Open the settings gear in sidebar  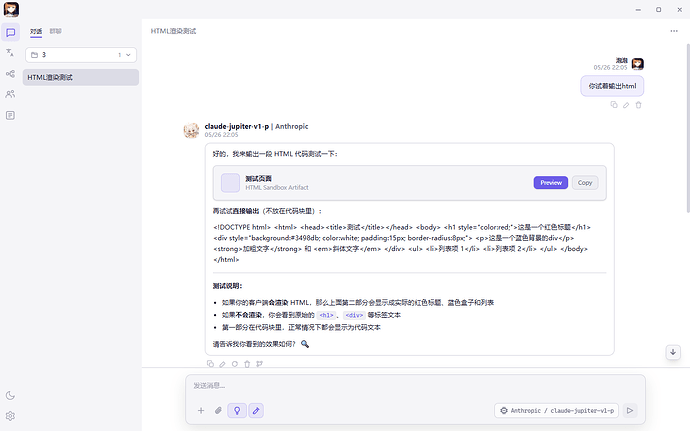10,416
